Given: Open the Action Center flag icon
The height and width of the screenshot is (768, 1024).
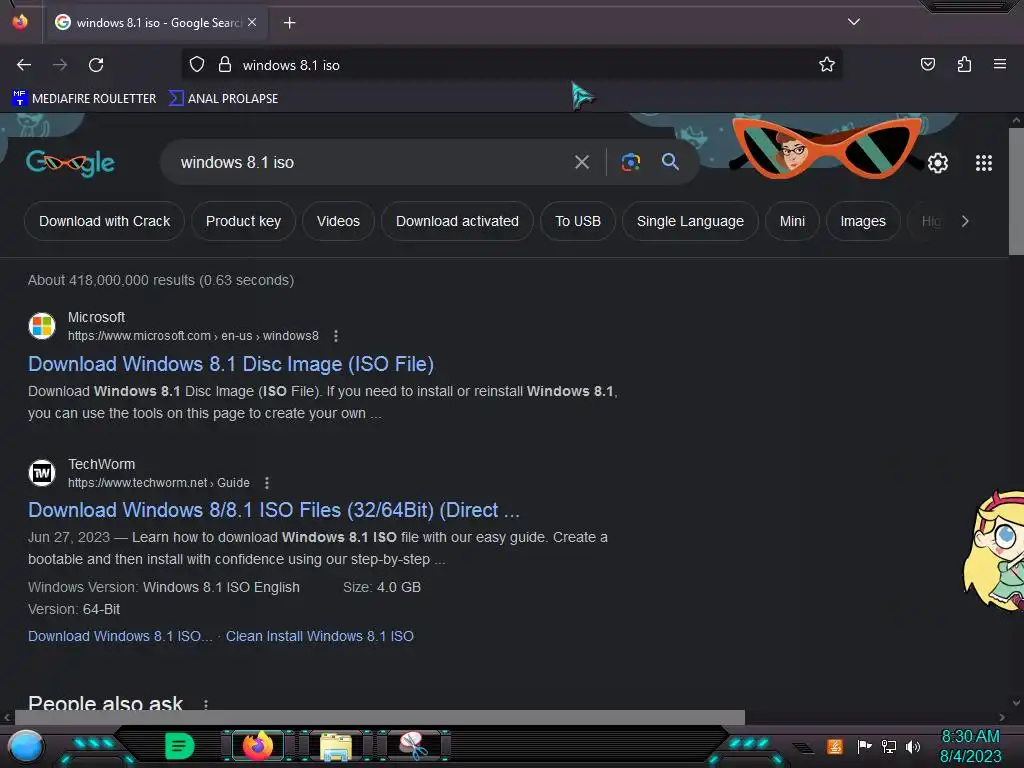Looking at the screenshot, I should (x=864, y=746).
